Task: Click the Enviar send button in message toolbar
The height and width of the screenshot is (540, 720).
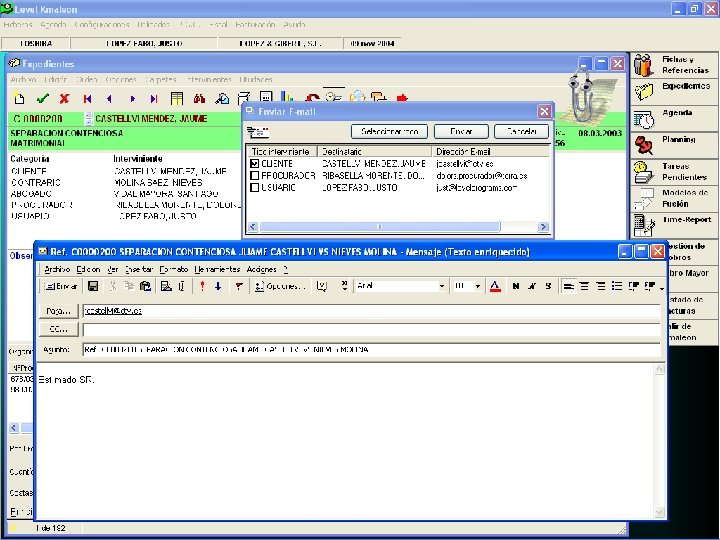Action: 61,286
